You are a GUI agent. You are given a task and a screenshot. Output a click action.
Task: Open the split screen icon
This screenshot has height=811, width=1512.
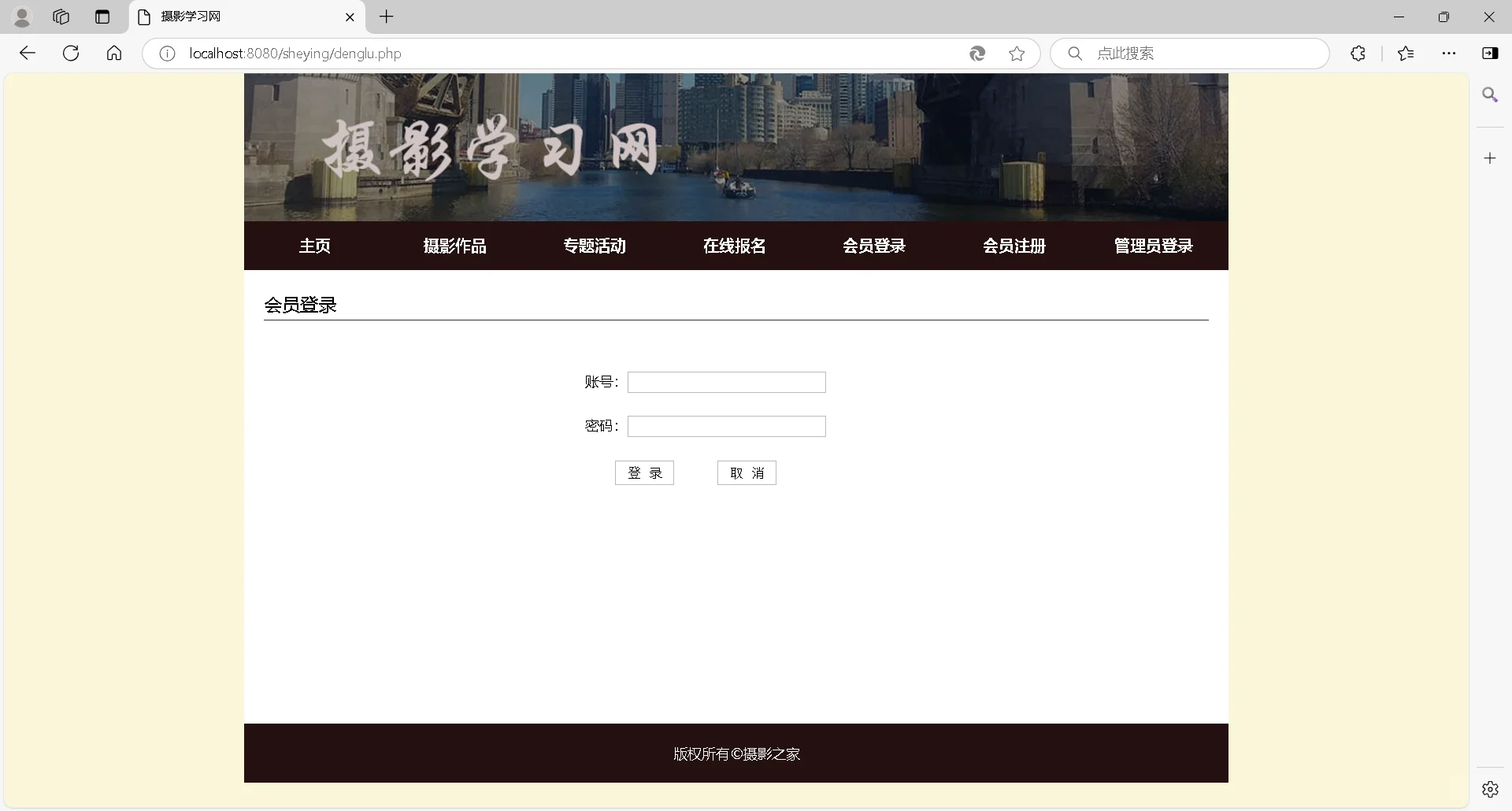1491,53
